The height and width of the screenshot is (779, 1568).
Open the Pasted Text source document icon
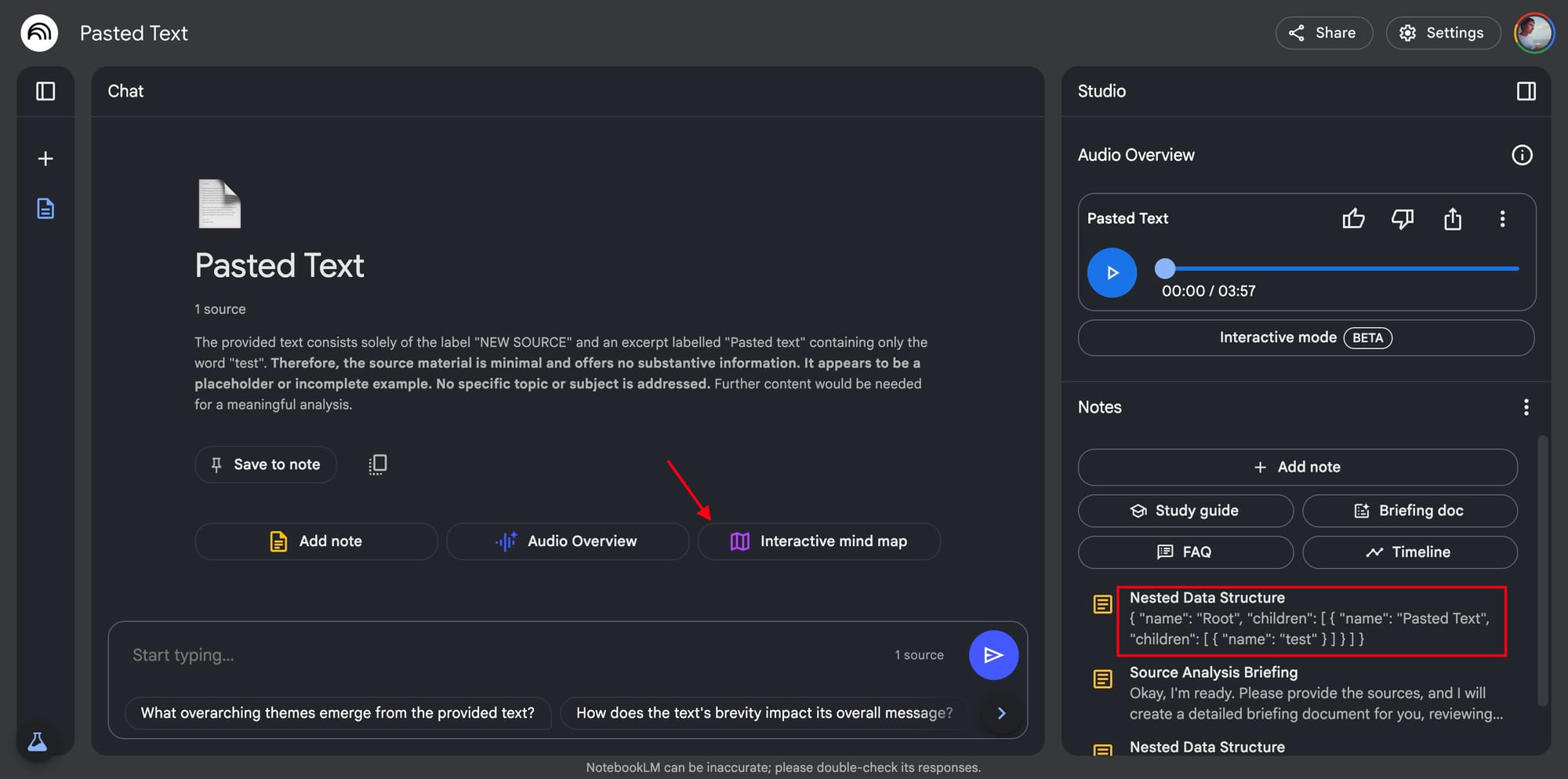tap(45, 209)
